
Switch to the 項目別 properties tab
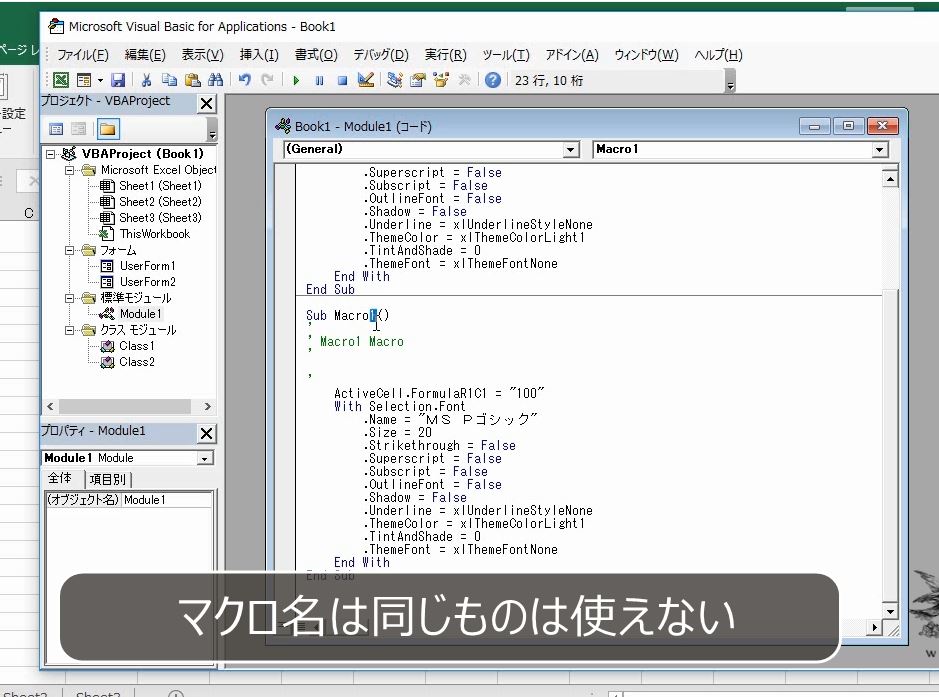point(108,479)
